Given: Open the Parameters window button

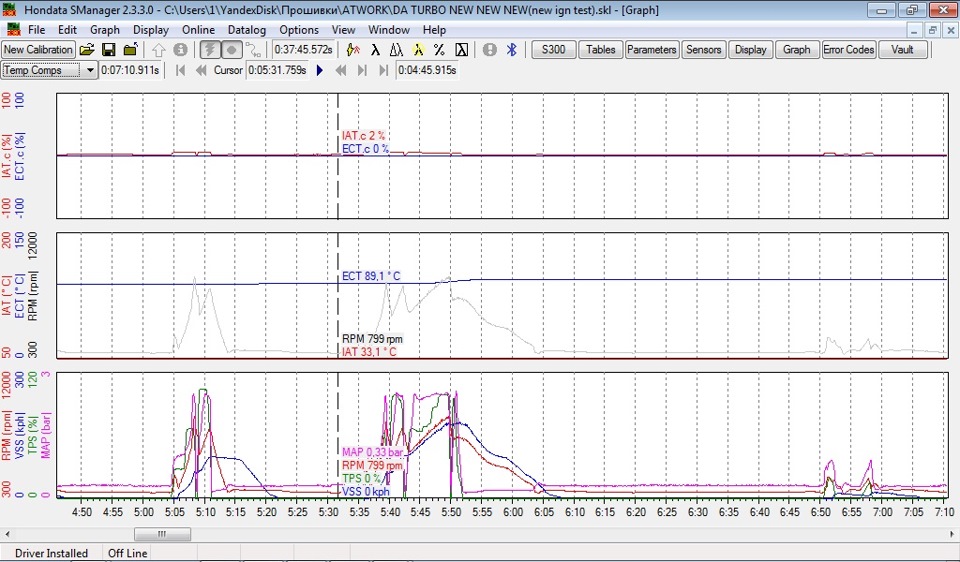Looking at the screenshot, I should [651, 50].
